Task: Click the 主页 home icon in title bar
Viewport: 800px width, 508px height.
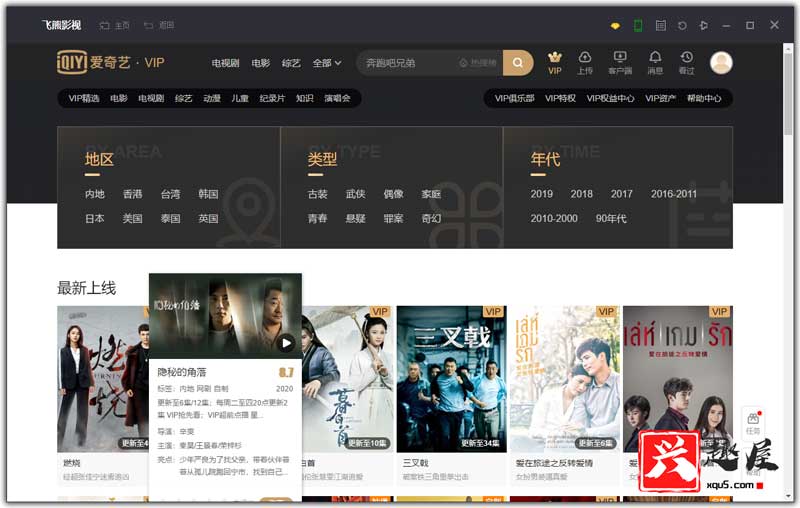Action: pos(105,26)
